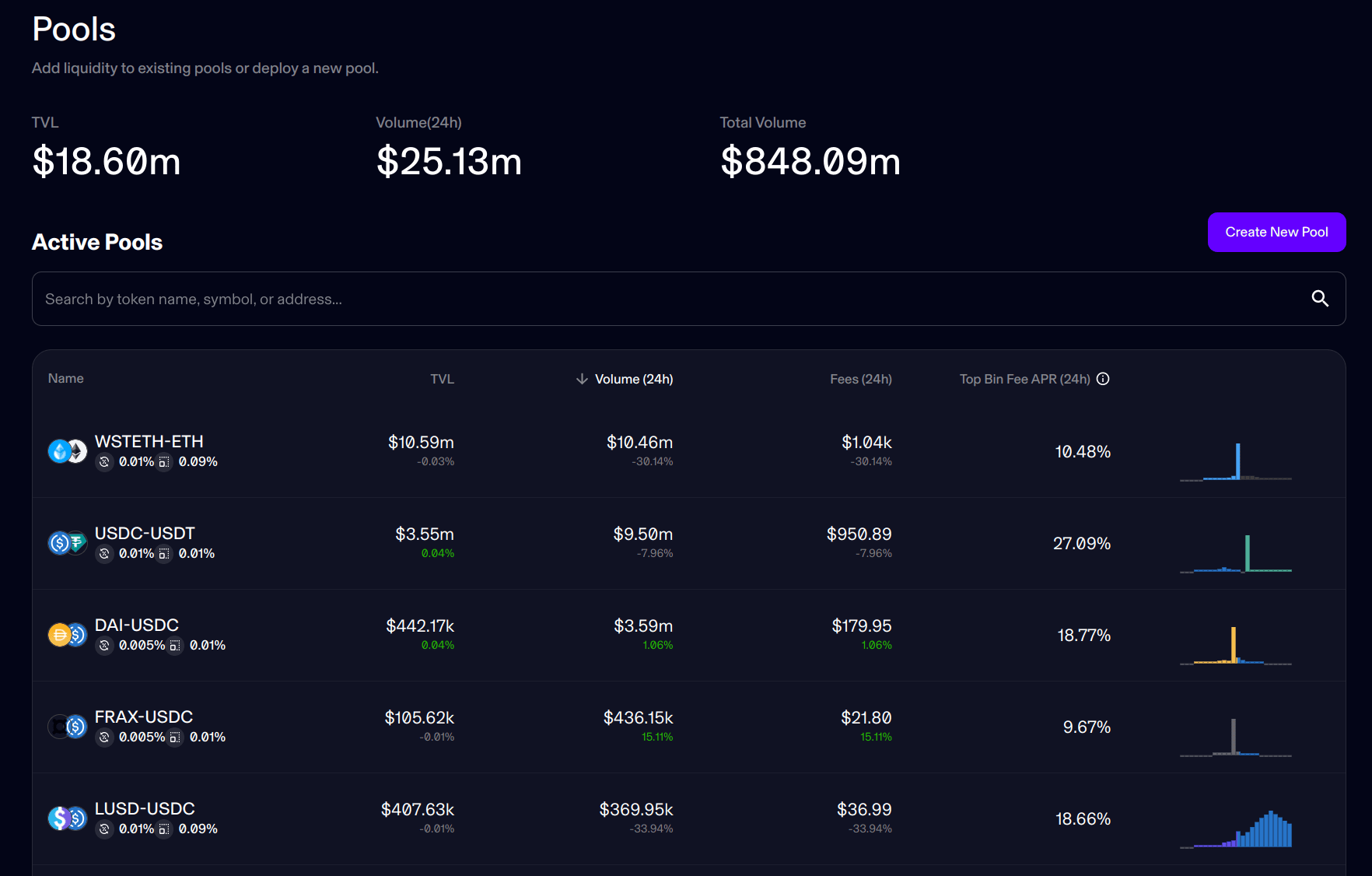Click the WSTETH-ETH token pair icon
This screenshot has width=1372, height=876.
click(x=67, y=451)
